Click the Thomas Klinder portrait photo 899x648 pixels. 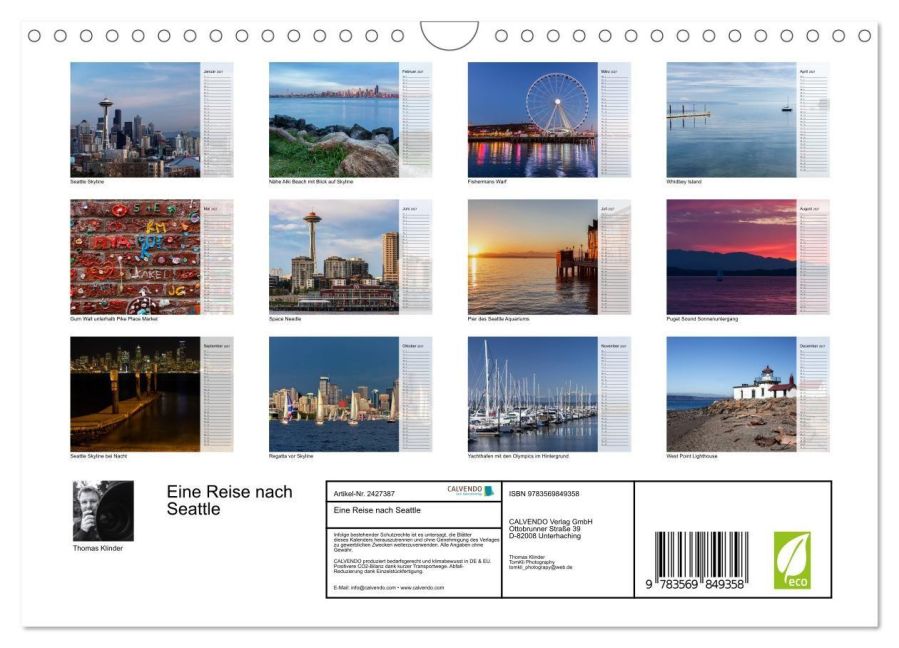pyautogui.click(x=103, y=510)
